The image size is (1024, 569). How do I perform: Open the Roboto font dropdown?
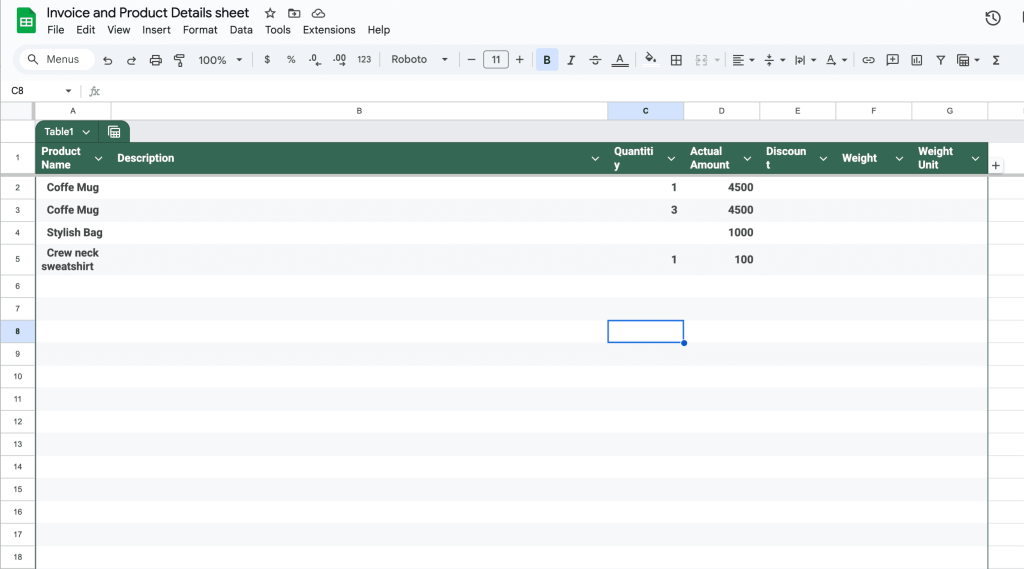pos(420,60)
